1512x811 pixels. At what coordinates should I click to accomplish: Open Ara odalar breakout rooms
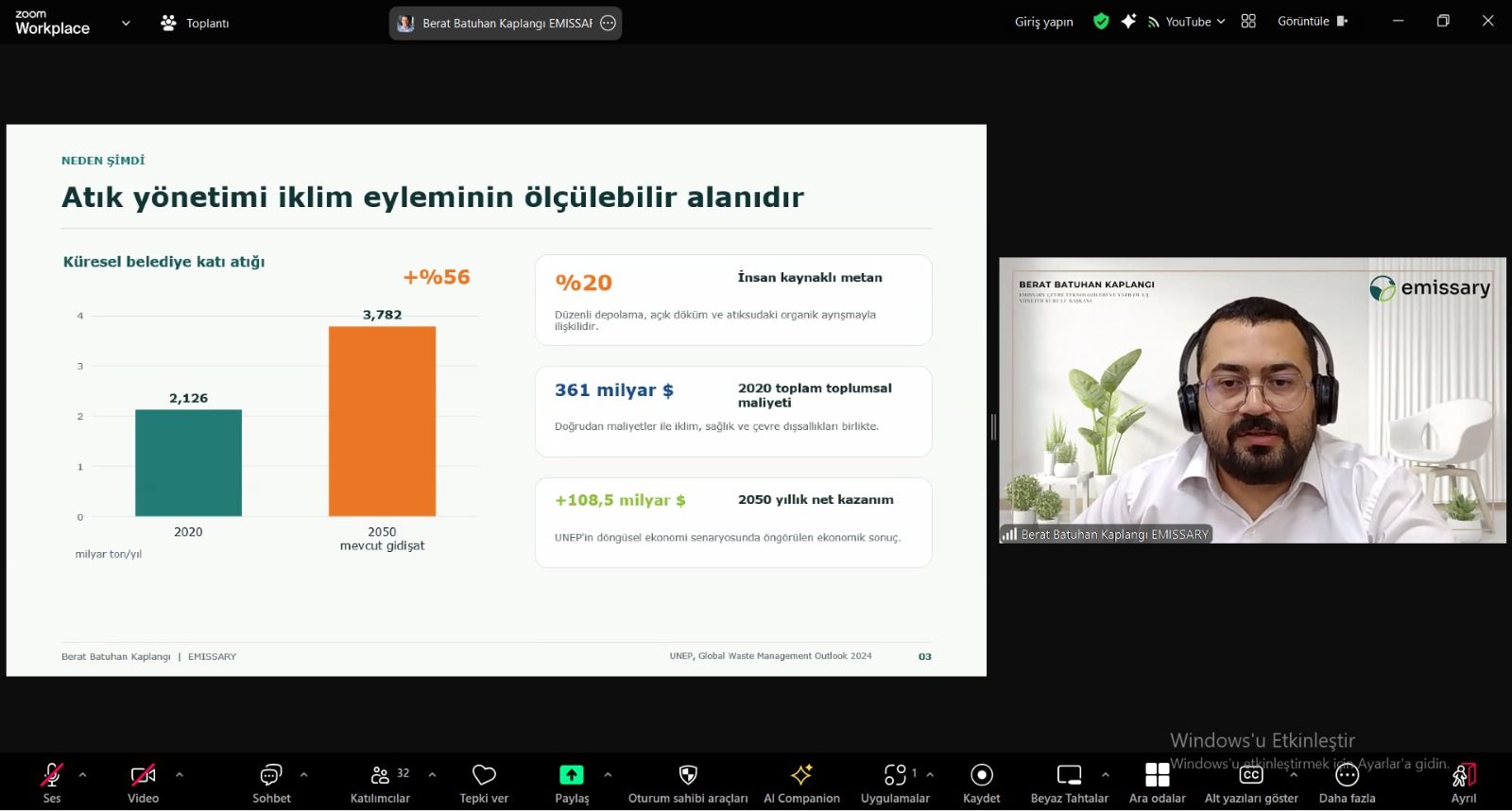coord(1158,776)
